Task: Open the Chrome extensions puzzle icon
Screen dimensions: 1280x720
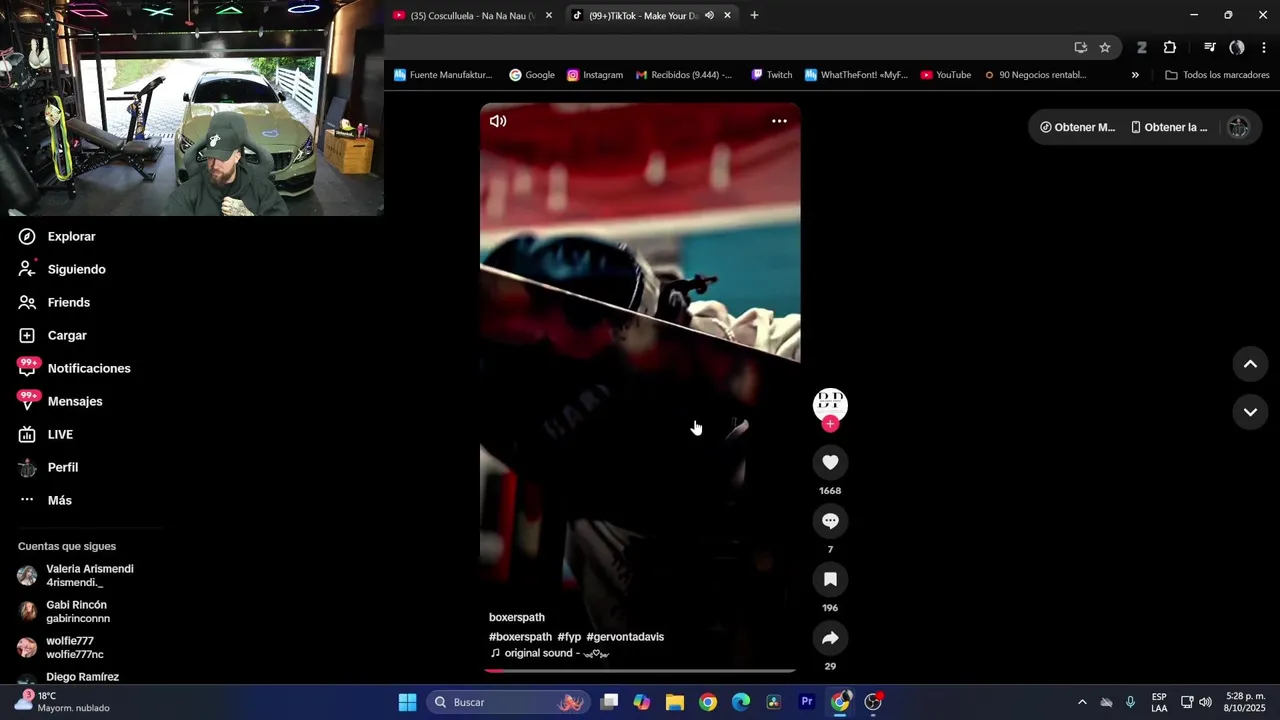Action: [1170, 48]
